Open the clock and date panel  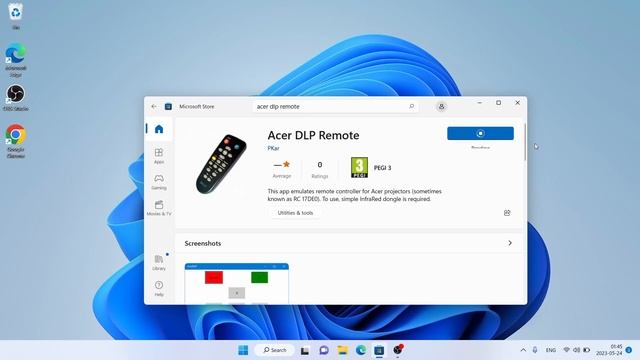coord(609,350)
